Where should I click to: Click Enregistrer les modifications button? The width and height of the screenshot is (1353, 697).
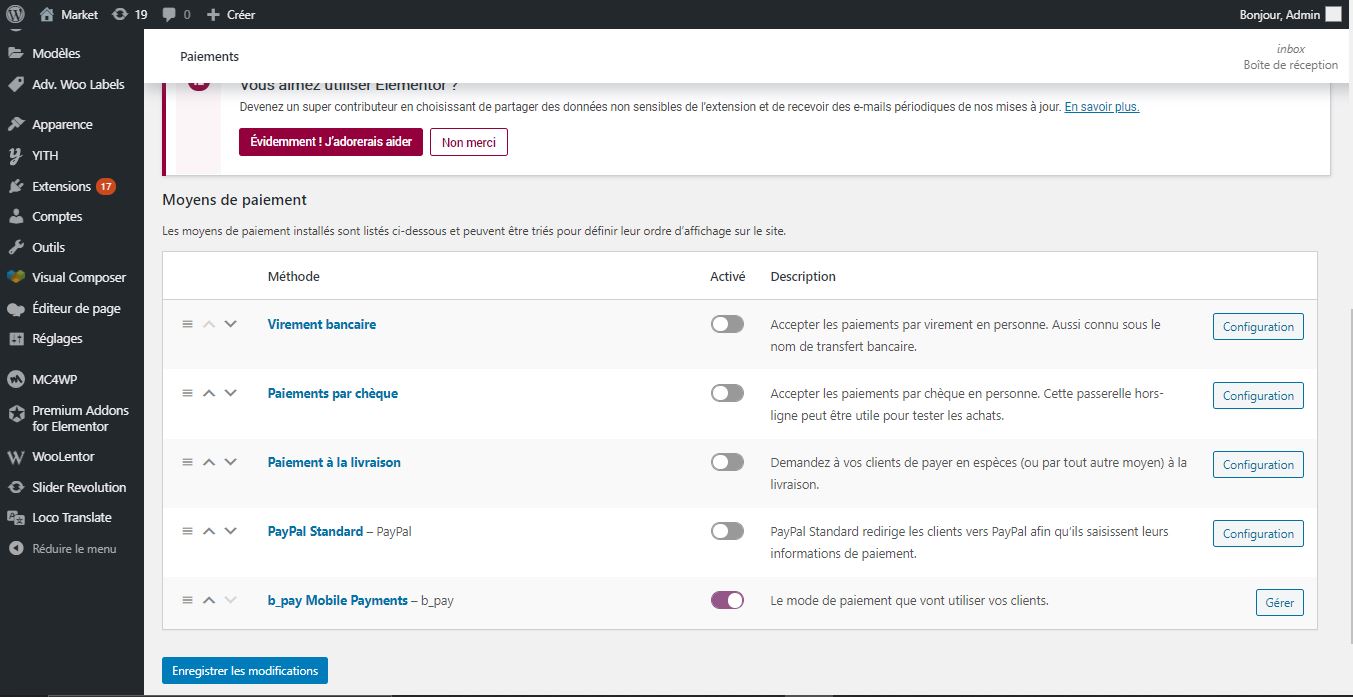click(245, 671)
